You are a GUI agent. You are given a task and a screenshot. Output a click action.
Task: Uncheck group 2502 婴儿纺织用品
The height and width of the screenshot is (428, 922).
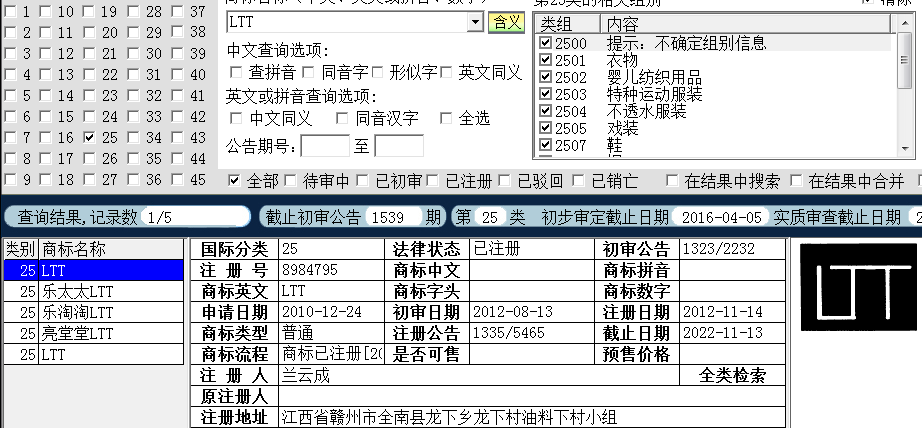click(x=545, y=77)
